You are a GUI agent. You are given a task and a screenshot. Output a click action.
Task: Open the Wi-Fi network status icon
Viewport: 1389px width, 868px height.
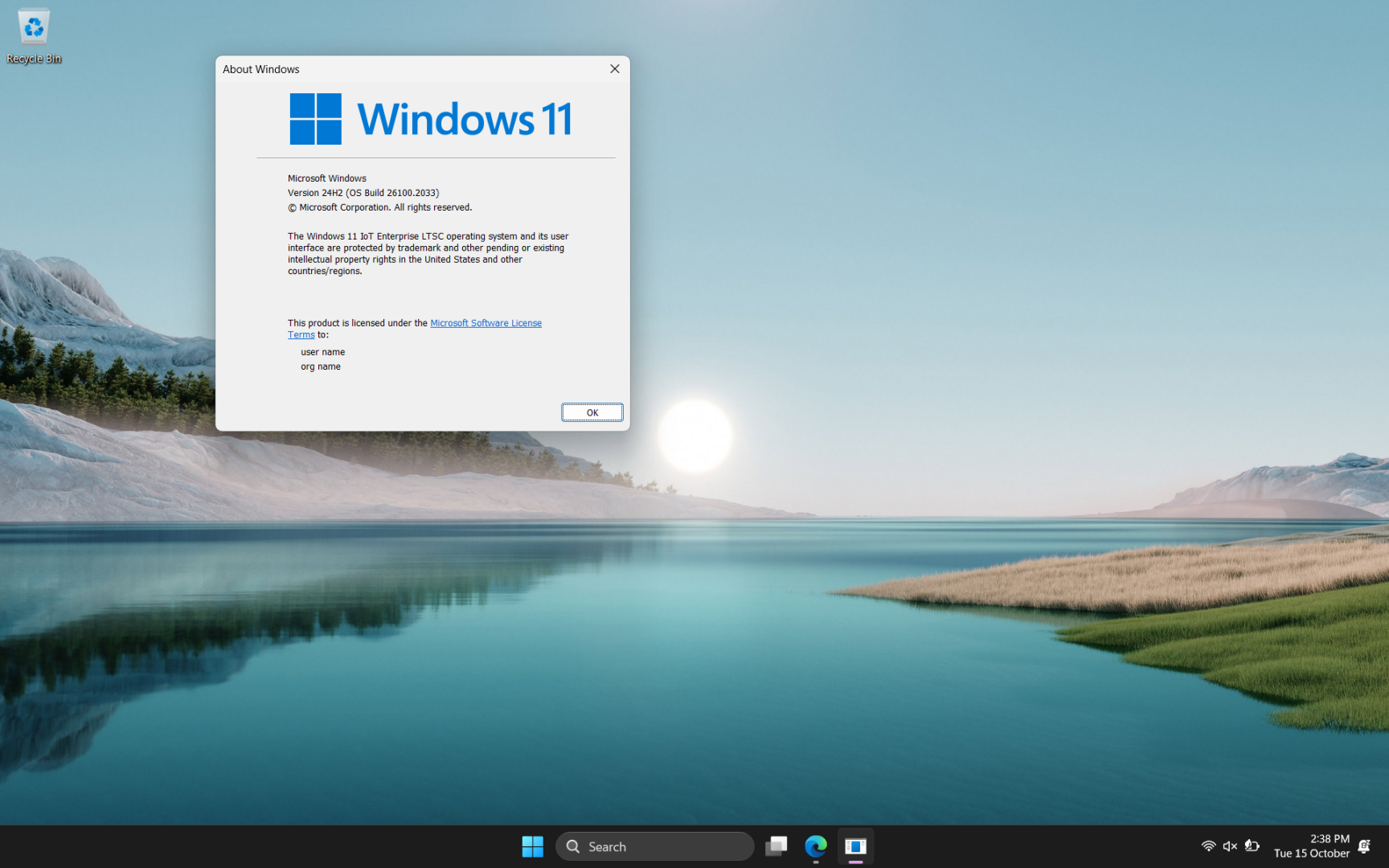1208,846
